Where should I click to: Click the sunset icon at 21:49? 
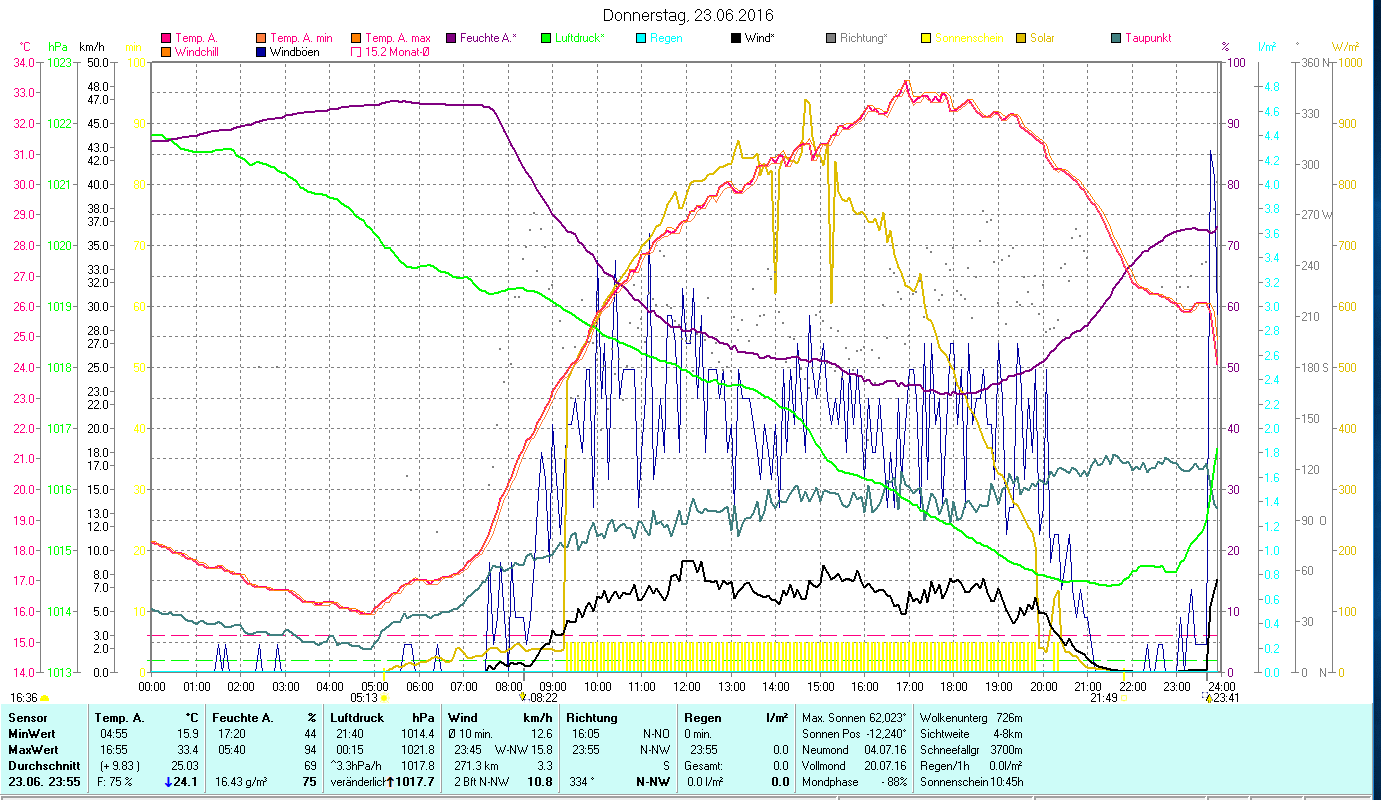(1124, 698)
